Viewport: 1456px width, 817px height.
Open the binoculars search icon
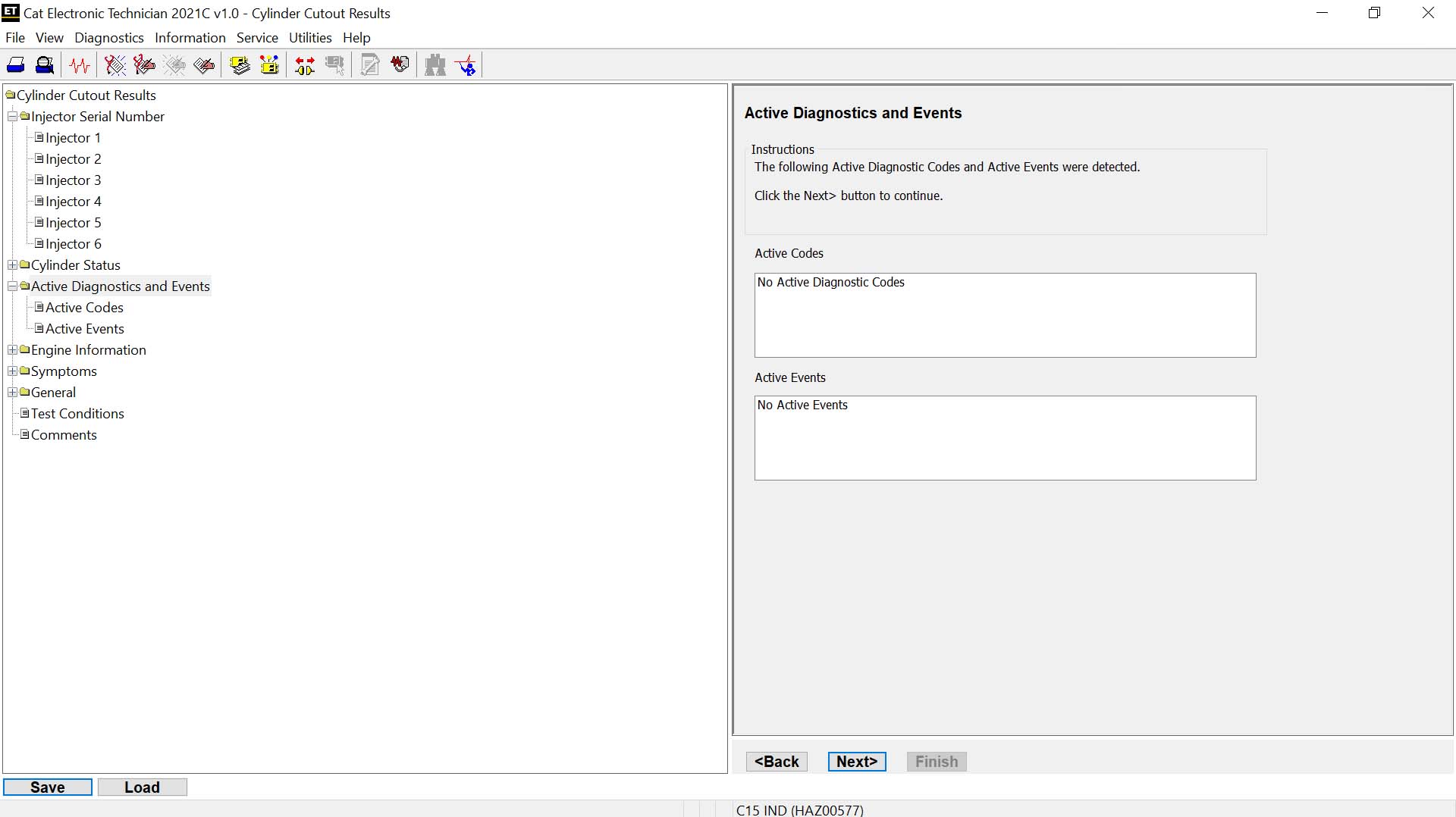pos(435,65)
